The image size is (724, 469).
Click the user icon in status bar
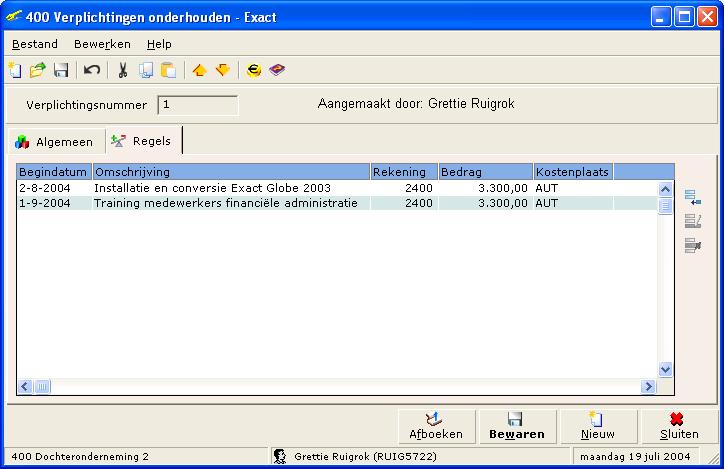279,456
